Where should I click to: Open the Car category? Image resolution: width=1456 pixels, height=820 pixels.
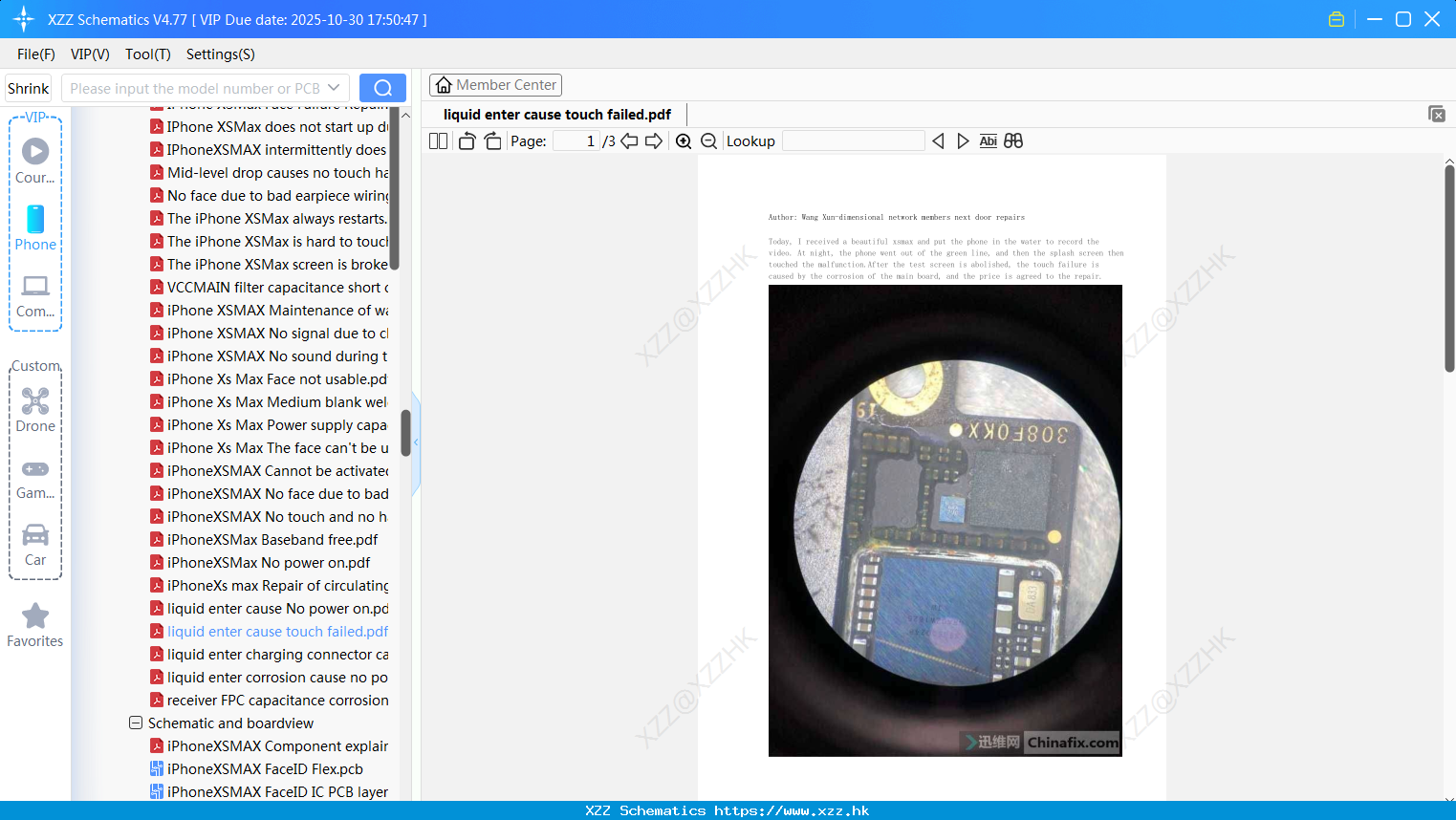[x=35, y=545]
